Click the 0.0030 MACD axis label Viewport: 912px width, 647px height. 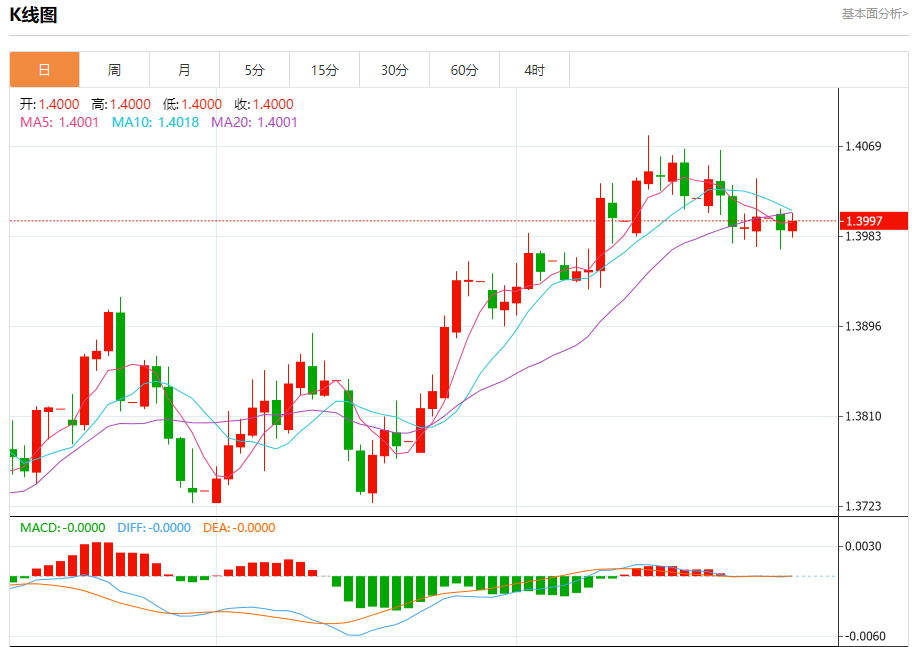click(863, 546)
